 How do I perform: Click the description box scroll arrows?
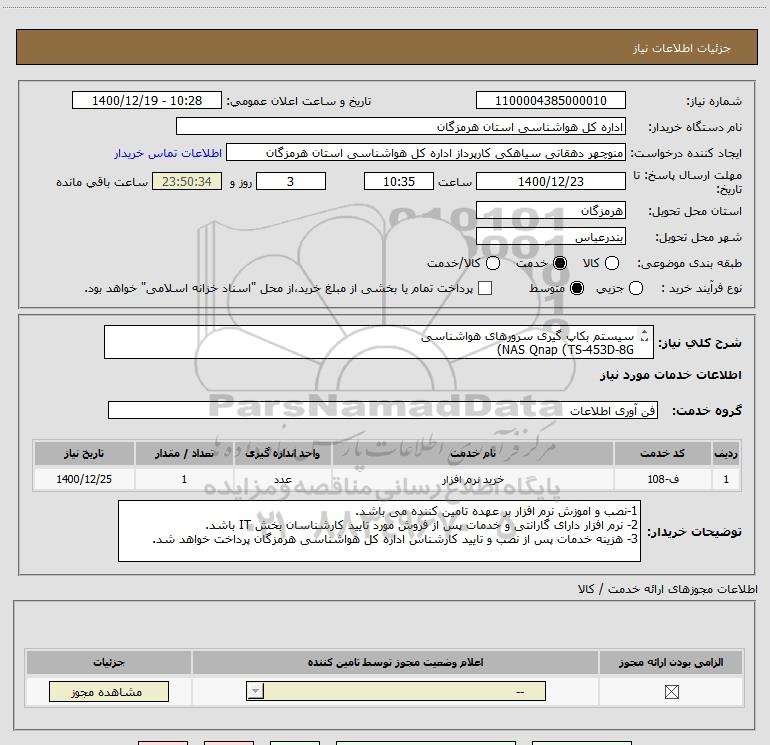pos(644,335)
